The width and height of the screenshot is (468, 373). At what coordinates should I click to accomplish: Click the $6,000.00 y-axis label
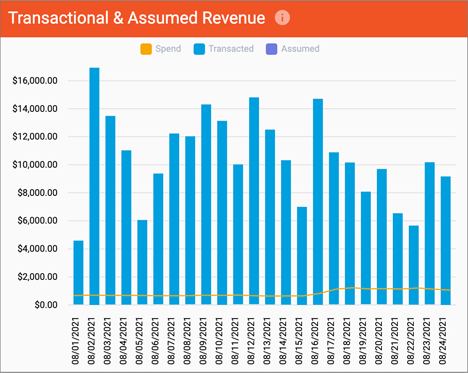click(38, 221)
